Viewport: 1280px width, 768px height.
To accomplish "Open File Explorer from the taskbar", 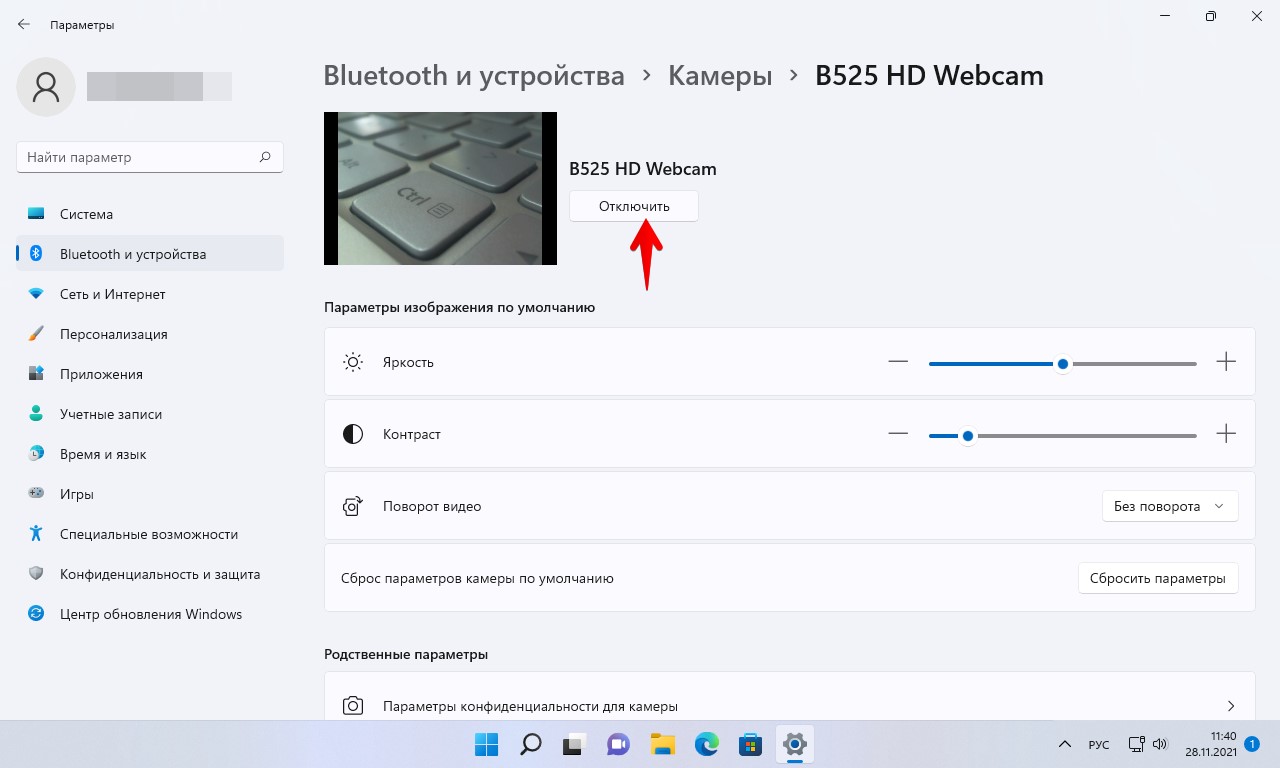I will click(x=662, y=744).
